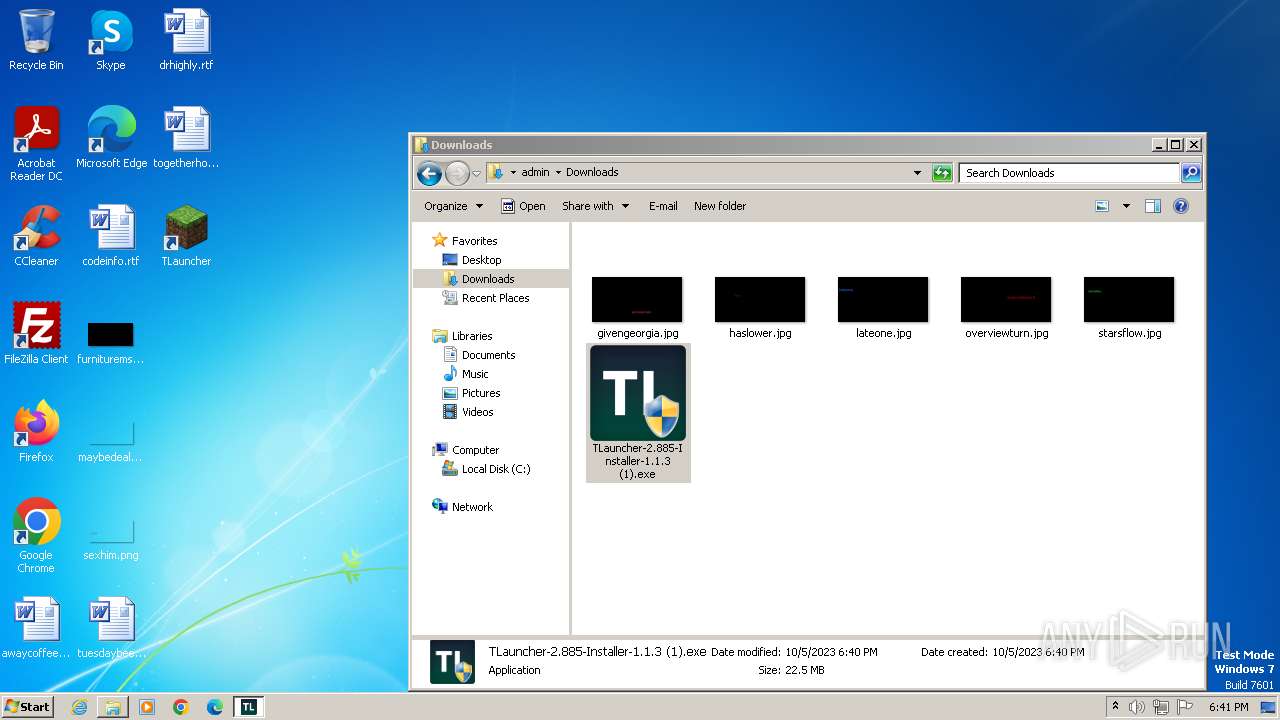Open Acrobat Reader DC shortcut
1280x720 pixels.
click(36, 144)
